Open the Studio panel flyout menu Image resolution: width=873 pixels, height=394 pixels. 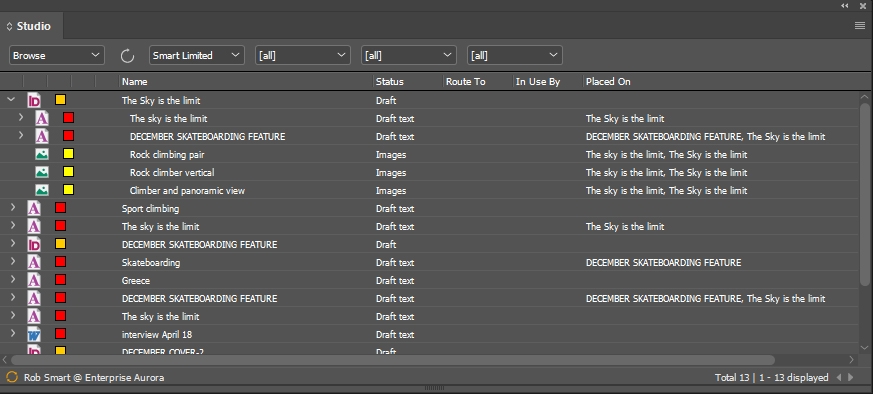pyautogui.click(x=860, y=26)
